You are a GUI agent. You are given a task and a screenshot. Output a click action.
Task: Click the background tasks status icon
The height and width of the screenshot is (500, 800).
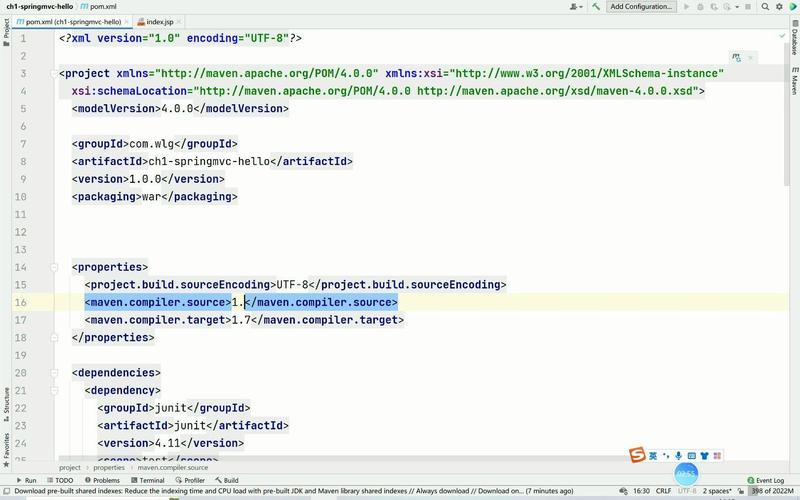tap(622, 491)
